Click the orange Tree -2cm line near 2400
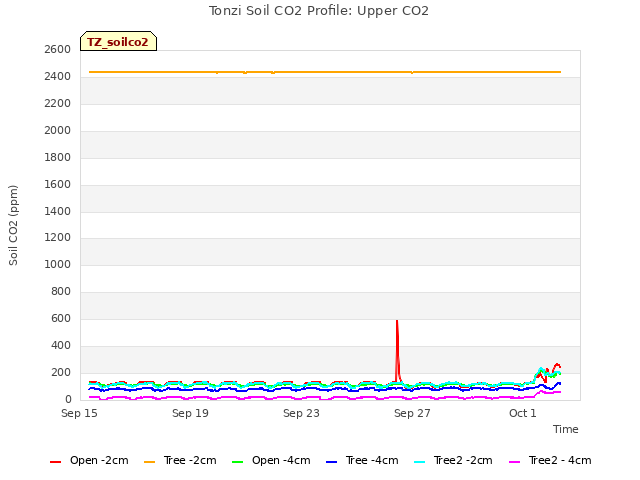The width and height of the screenshot is (640, 480). [x=325, y=72]
